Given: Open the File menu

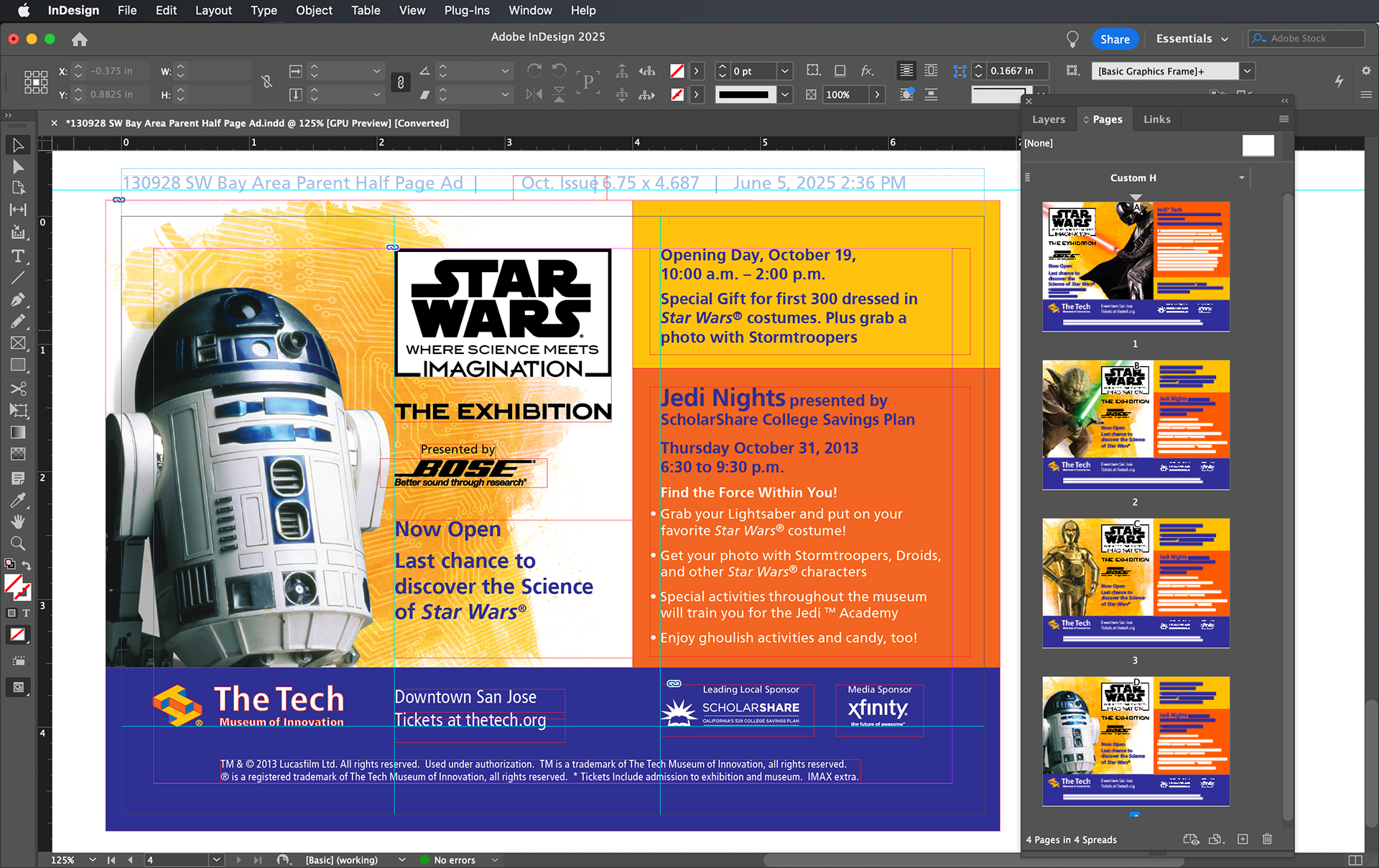Looking at the screenshot, I should tap(127, 10).
